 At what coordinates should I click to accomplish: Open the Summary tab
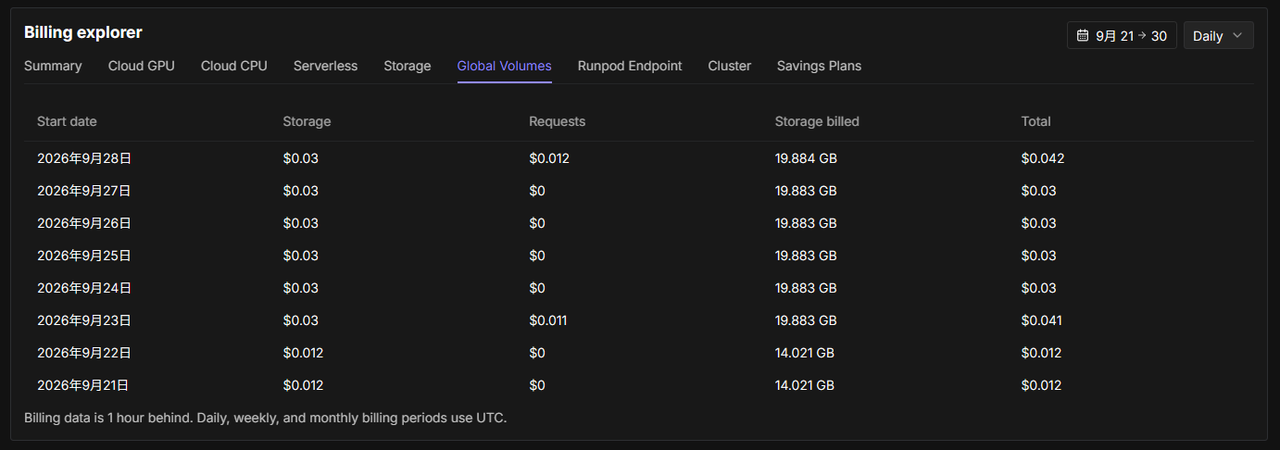(53, 66)
